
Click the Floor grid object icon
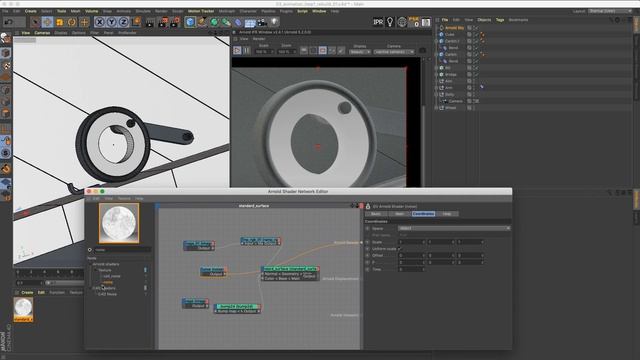(250, 22)
